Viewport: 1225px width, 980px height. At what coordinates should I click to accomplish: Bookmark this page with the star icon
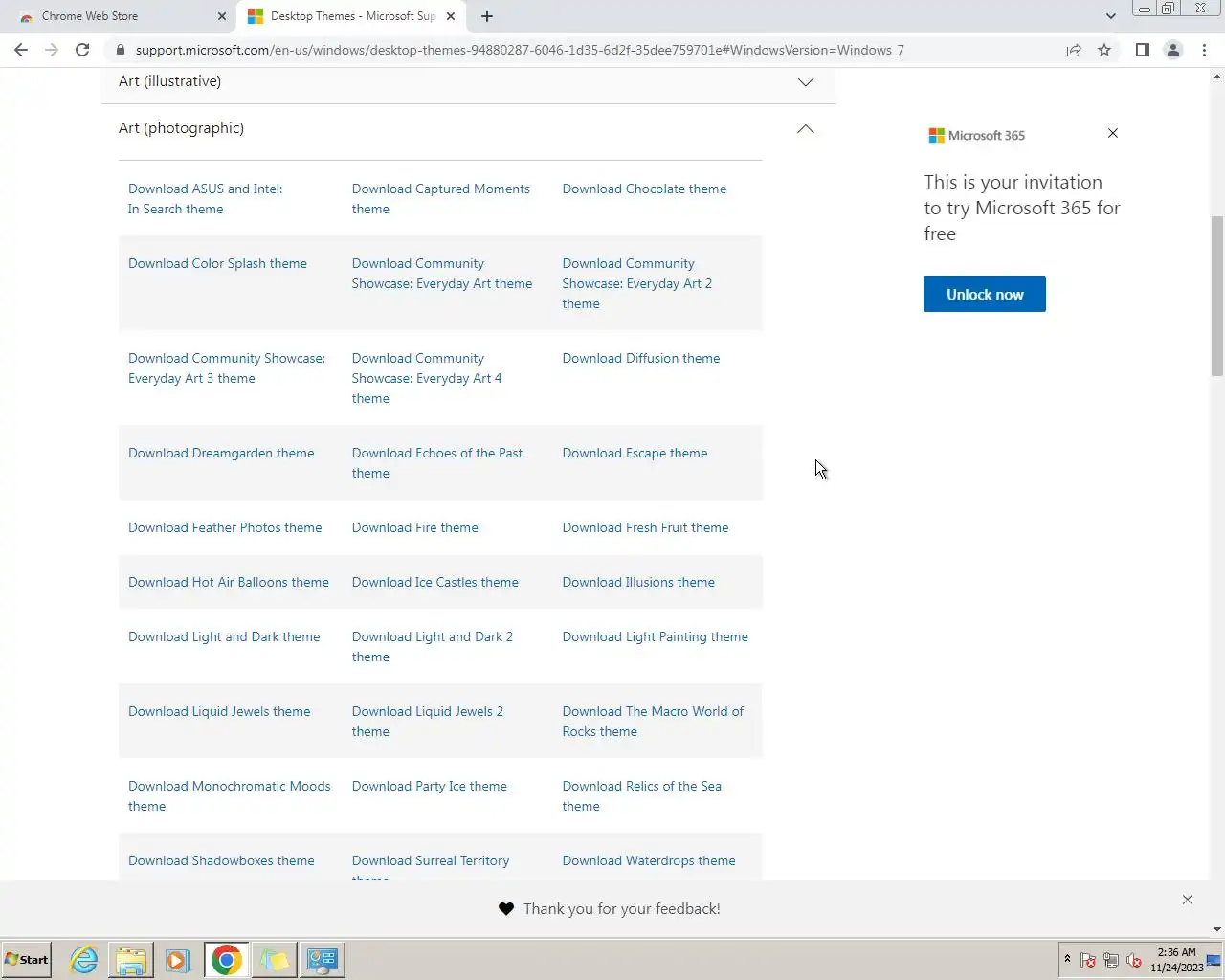coord(1104,50)
